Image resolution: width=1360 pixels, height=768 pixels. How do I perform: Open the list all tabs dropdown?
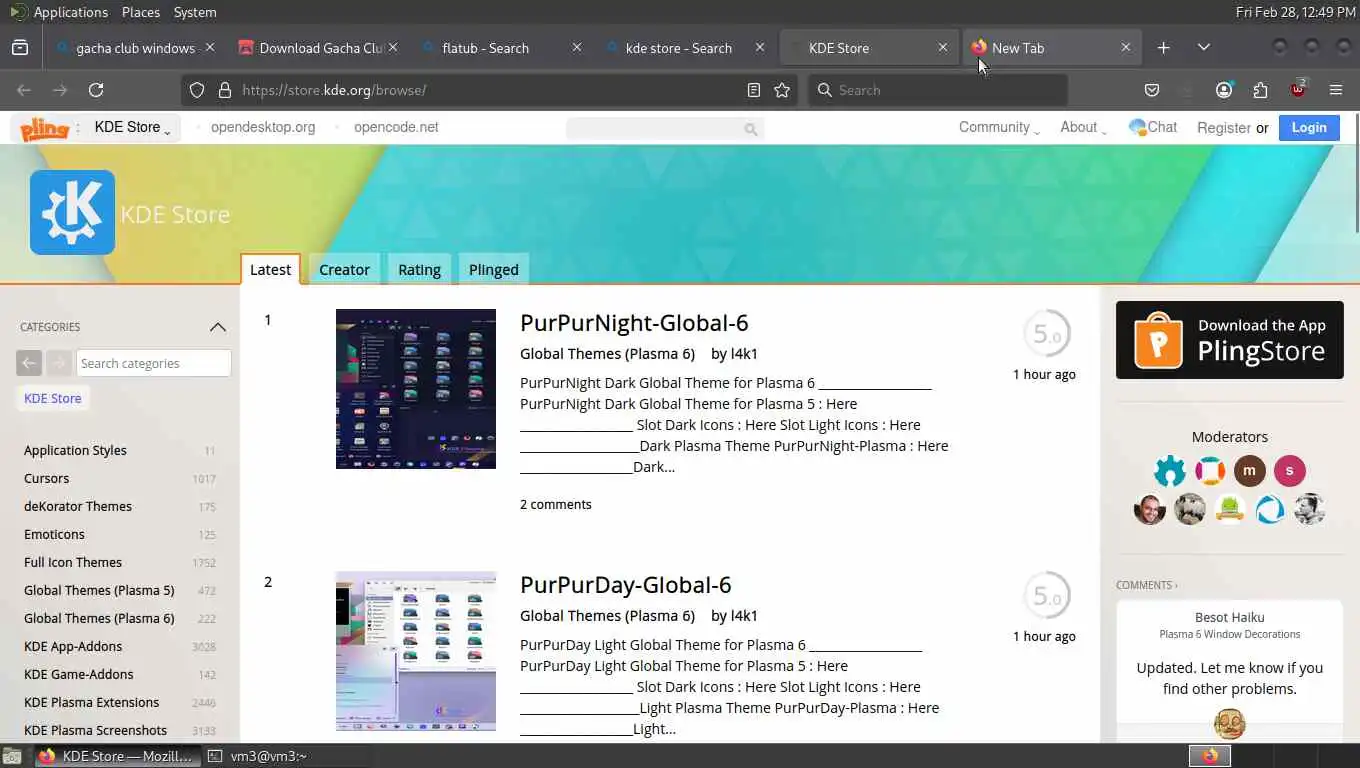(1204, 48)
